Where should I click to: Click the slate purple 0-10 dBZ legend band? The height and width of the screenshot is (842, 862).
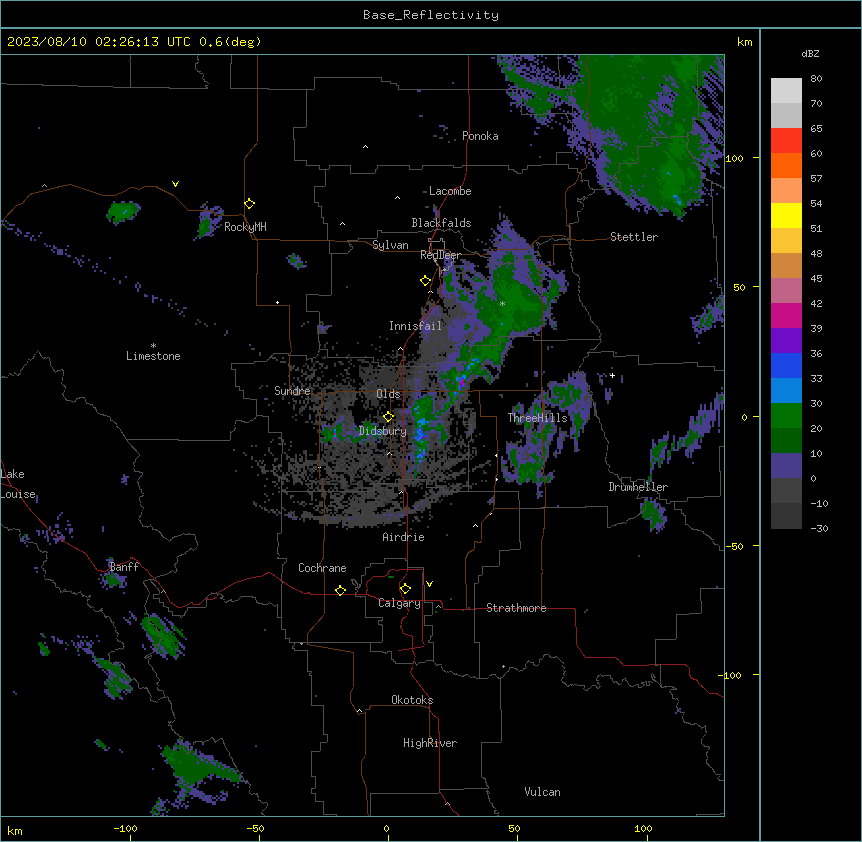click(786, 466)
